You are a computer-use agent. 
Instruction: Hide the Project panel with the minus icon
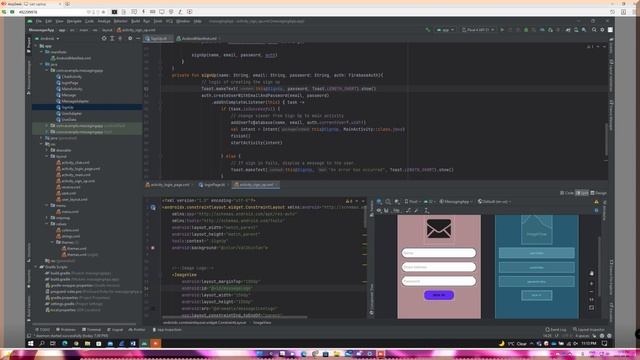point(138,38)
